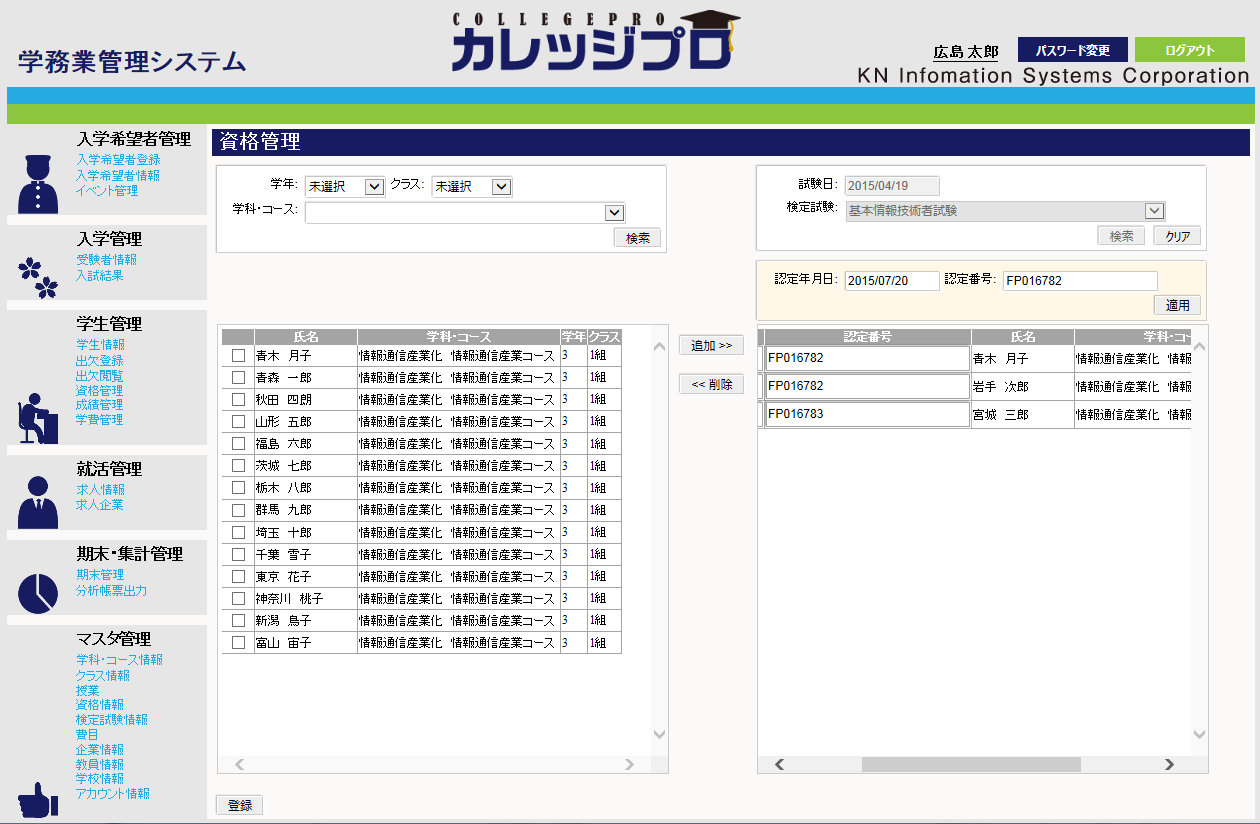Click the 広島 太郎 user name link

[x=966, y=51]
